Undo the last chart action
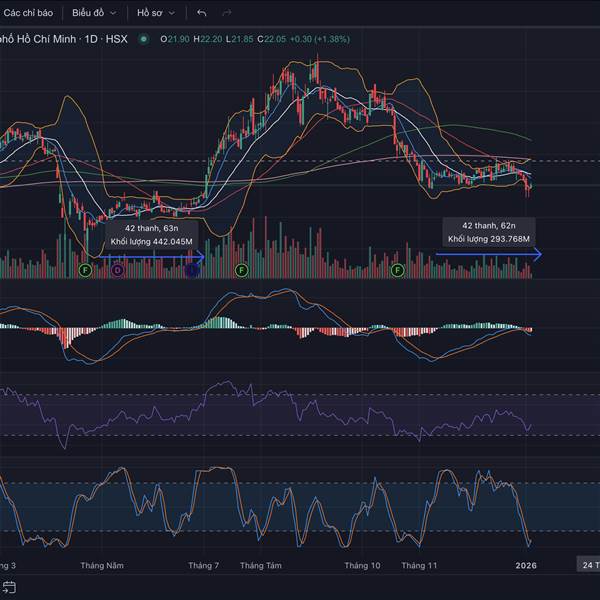 click(202, 13)
